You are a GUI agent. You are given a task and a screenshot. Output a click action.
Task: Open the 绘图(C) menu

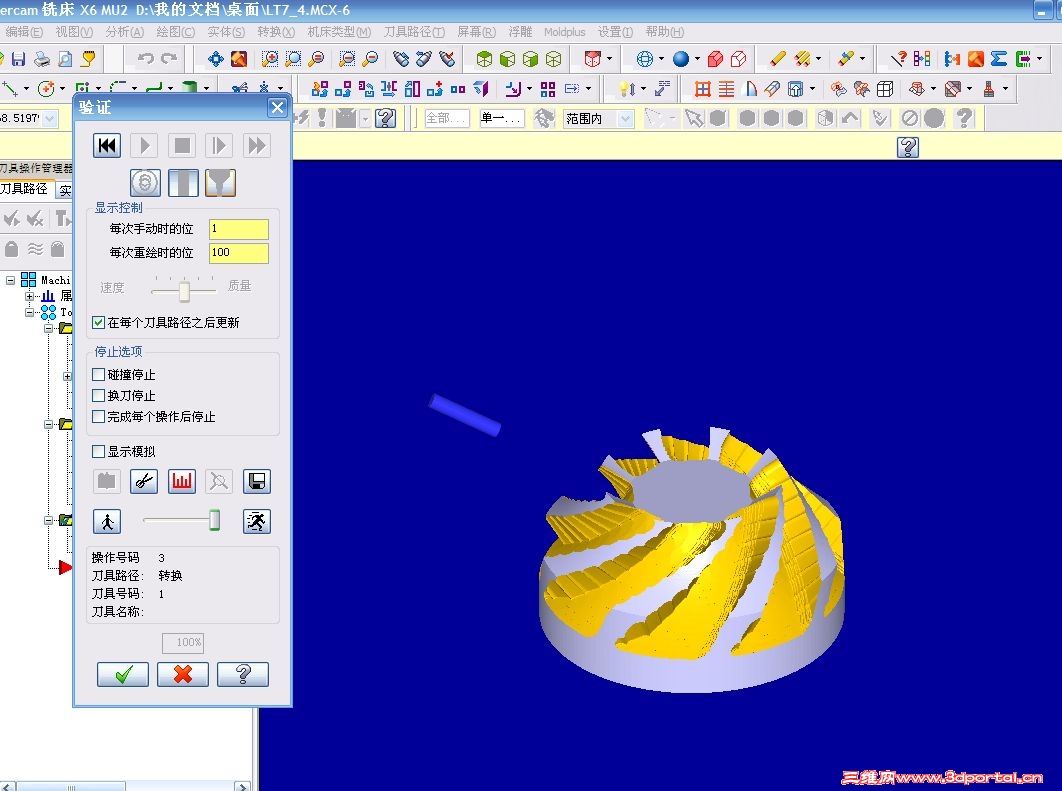click(x=175, y=32)
